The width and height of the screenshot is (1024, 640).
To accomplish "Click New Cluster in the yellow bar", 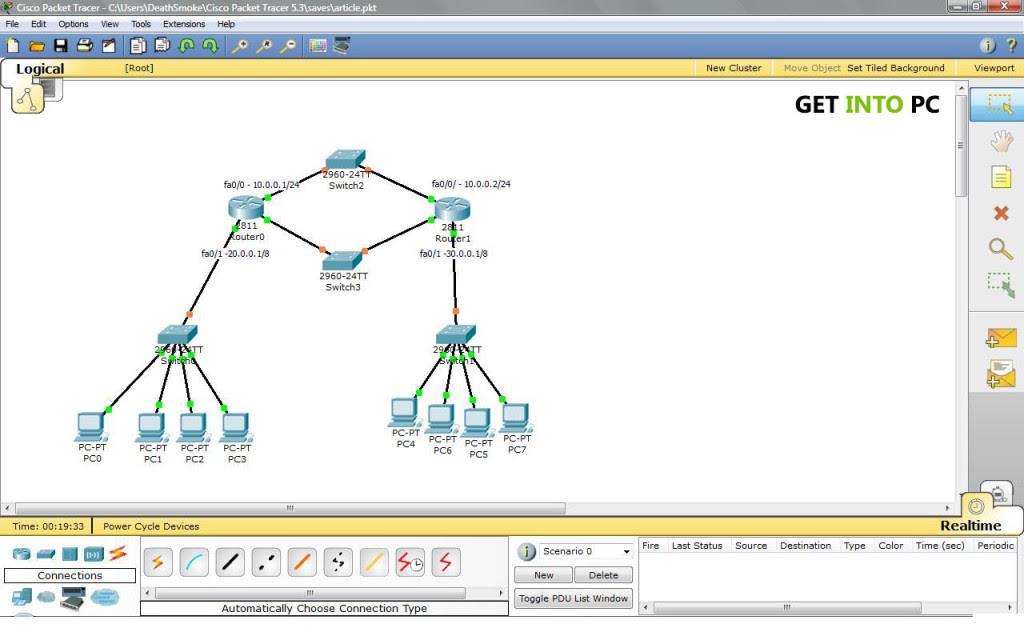I will 733,68.
